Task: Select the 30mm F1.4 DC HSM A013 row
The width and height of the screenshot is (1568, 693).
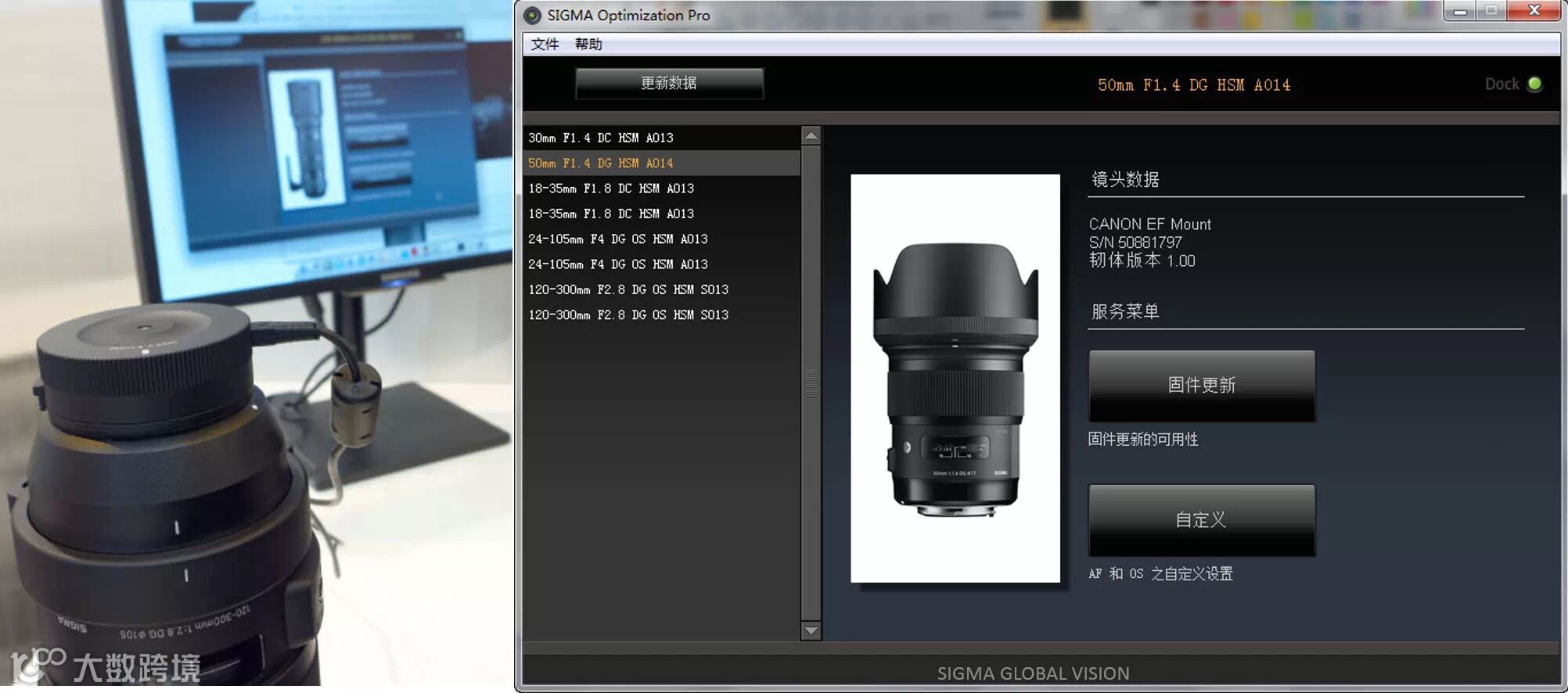Action: click(x=662, y=138)
